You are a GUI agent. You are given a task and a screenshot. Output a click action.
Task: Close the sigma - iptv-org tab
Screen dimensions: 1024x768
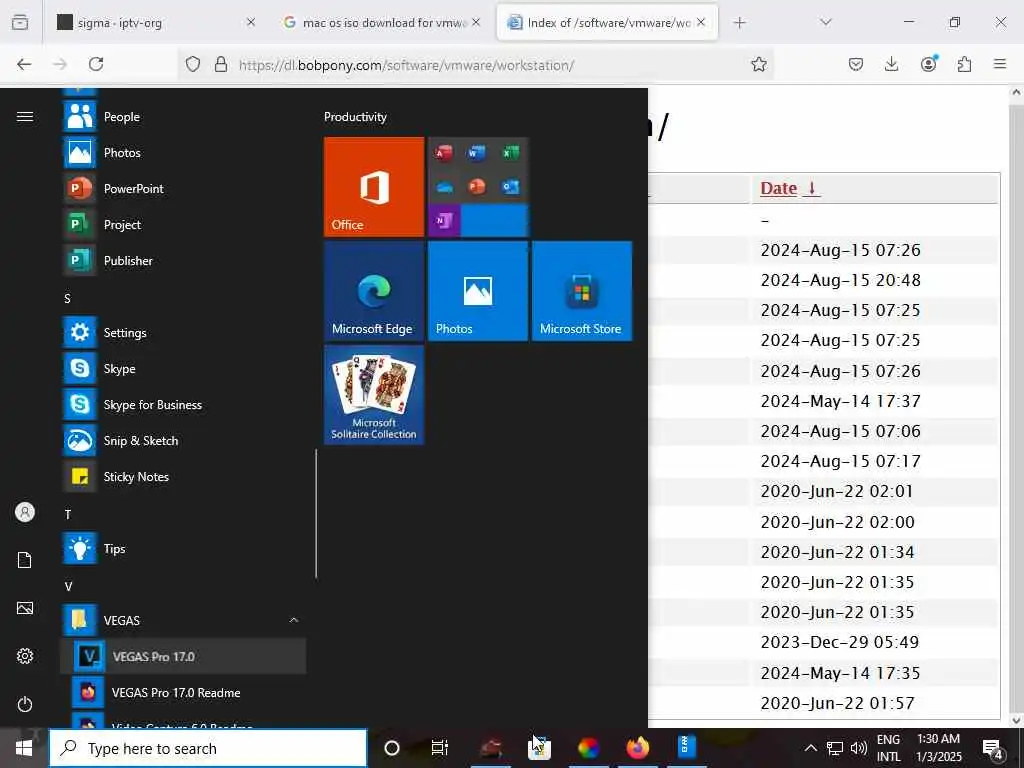251,22
